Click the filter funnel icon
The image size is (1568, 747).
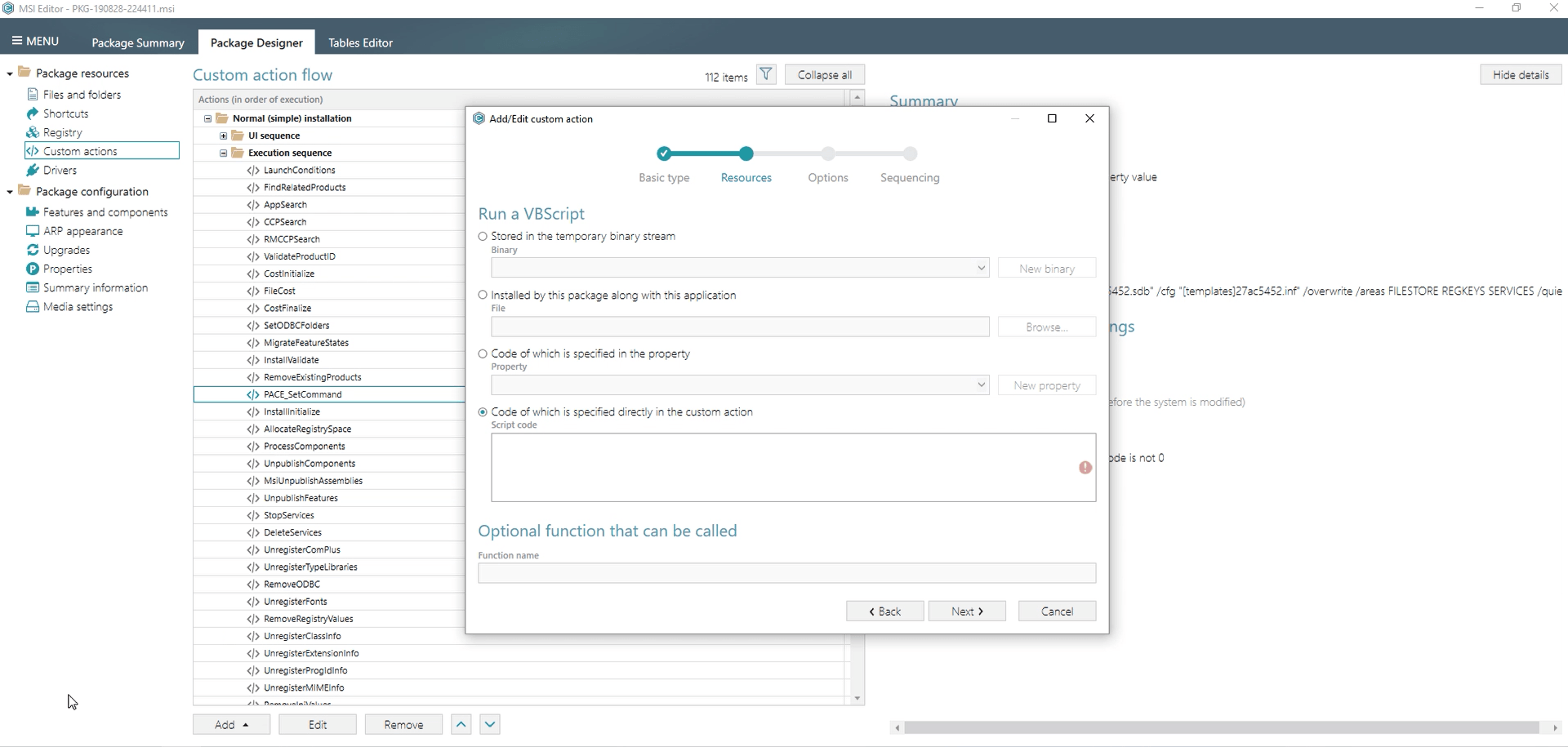click(765, 74)
